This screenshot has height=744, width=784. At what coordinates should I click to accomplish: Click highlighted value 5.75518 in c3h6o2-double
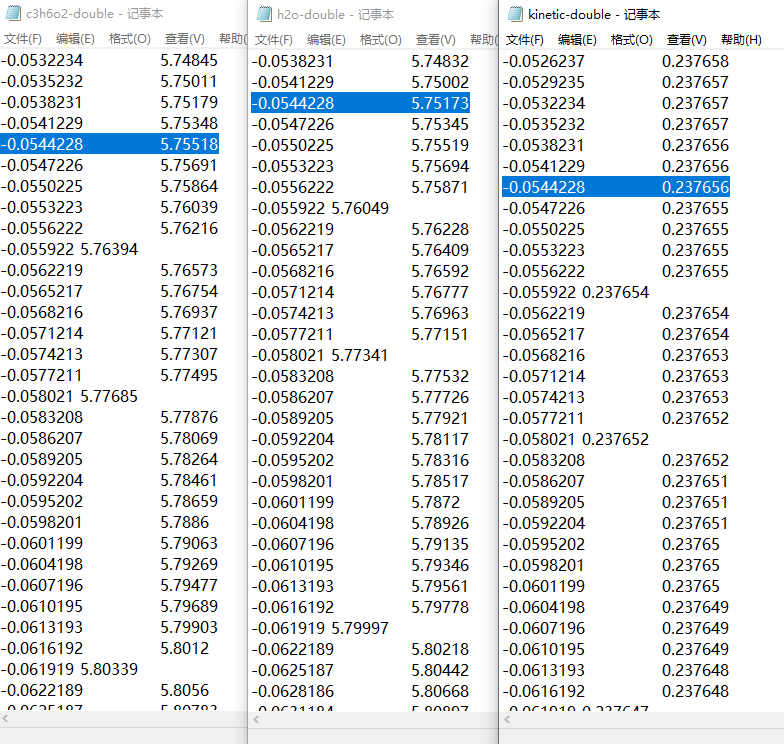coord(189,144)
